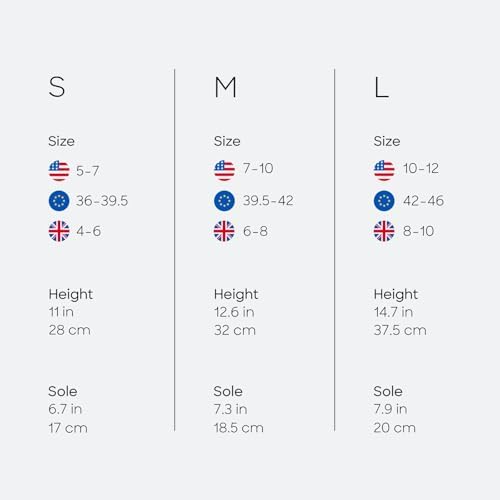
Task: Click the EU flag icon under size M
Action: pyautogui.click(x=224, y=201)
